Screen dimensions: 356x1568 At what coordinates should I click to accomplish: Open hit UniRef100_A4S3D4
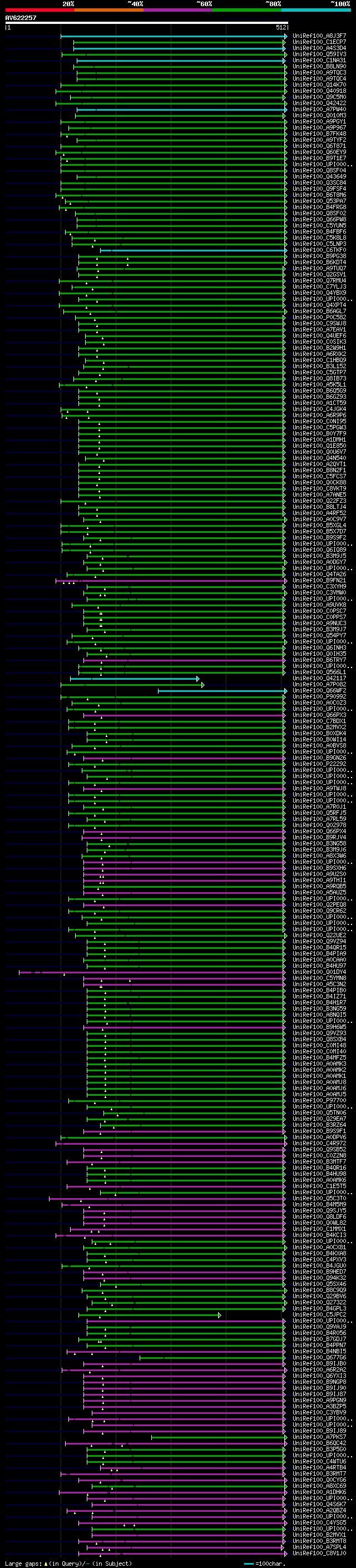pyautogui.click(x=319, y=48)
